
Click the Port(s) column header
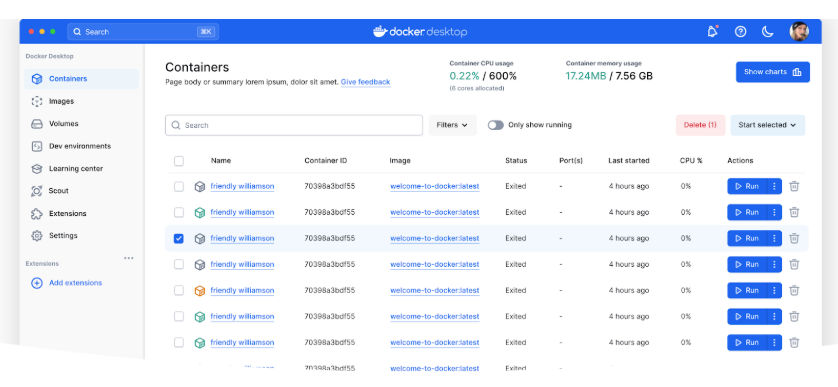pos(571,161)
